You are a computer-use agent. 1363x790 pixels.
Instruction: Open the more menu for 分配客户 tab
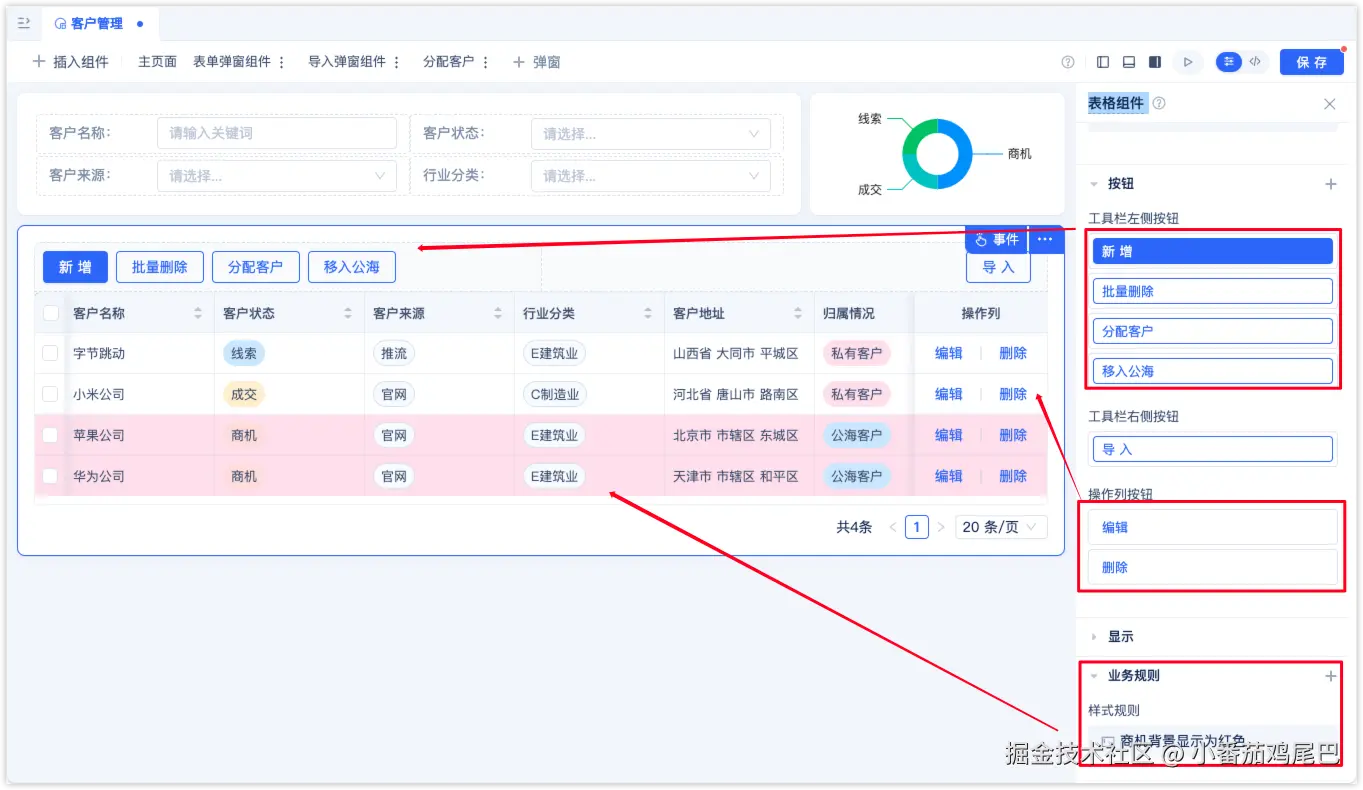[x=486, y=62]
